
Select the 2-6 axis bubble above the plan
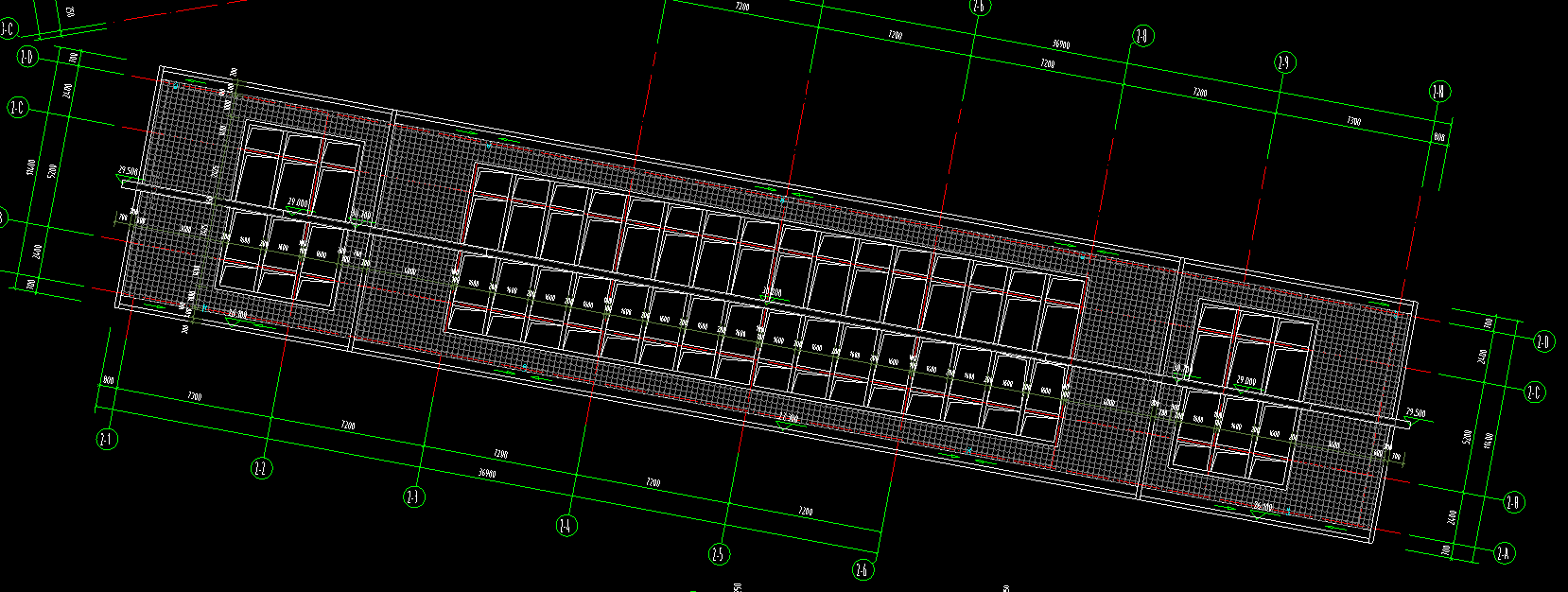[x=980, y=7]
